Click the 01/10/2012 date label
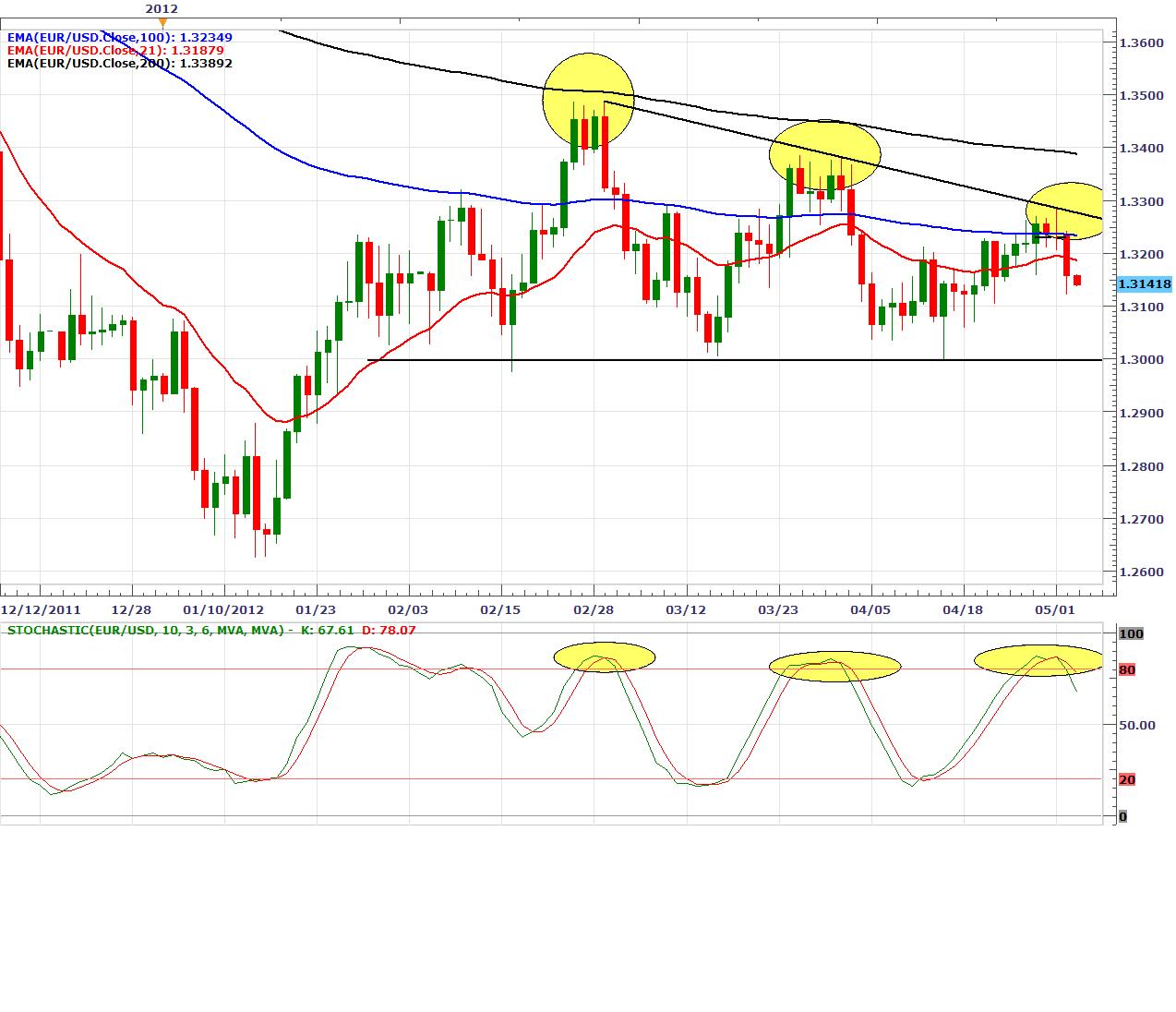 (223, 609)
